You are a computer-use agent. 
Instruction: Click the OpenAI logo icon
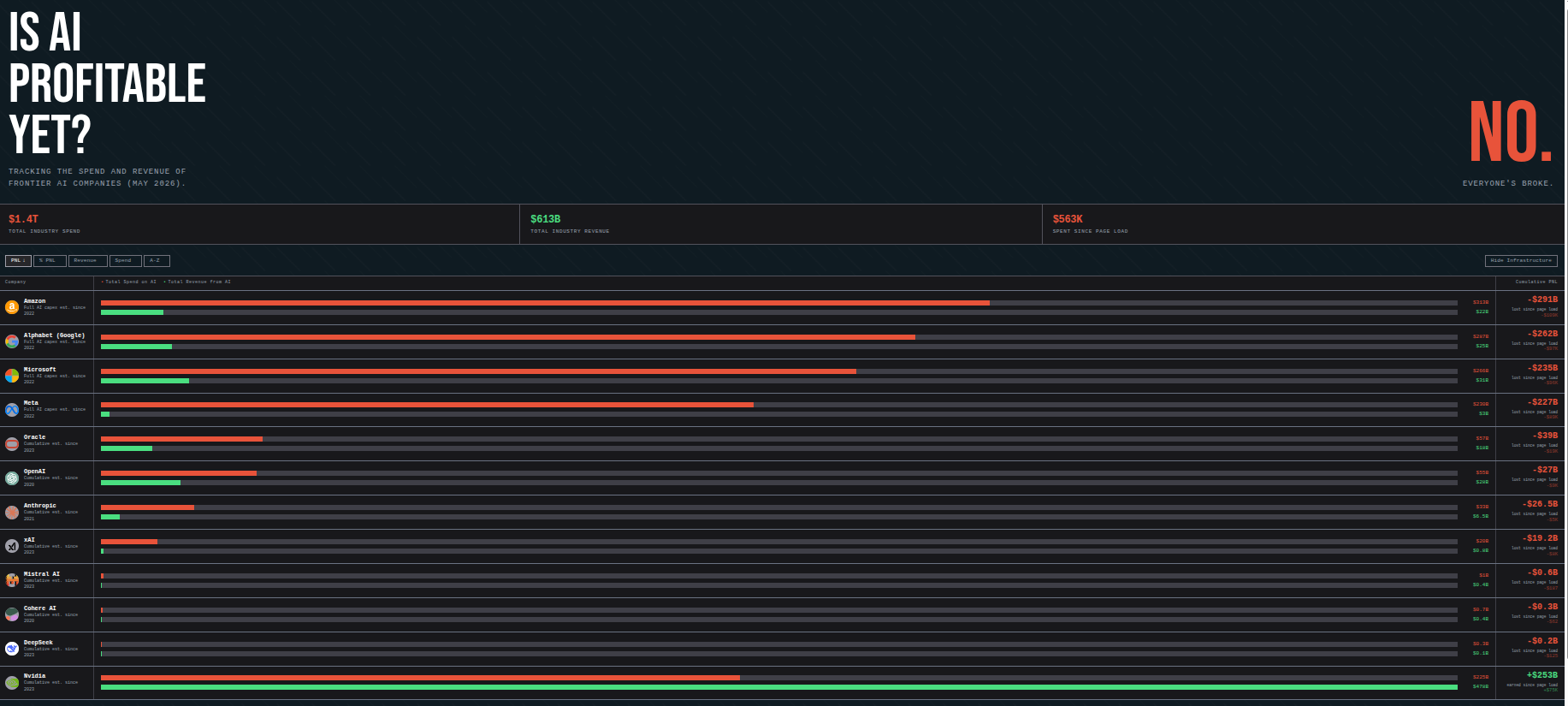click(12, 478)
